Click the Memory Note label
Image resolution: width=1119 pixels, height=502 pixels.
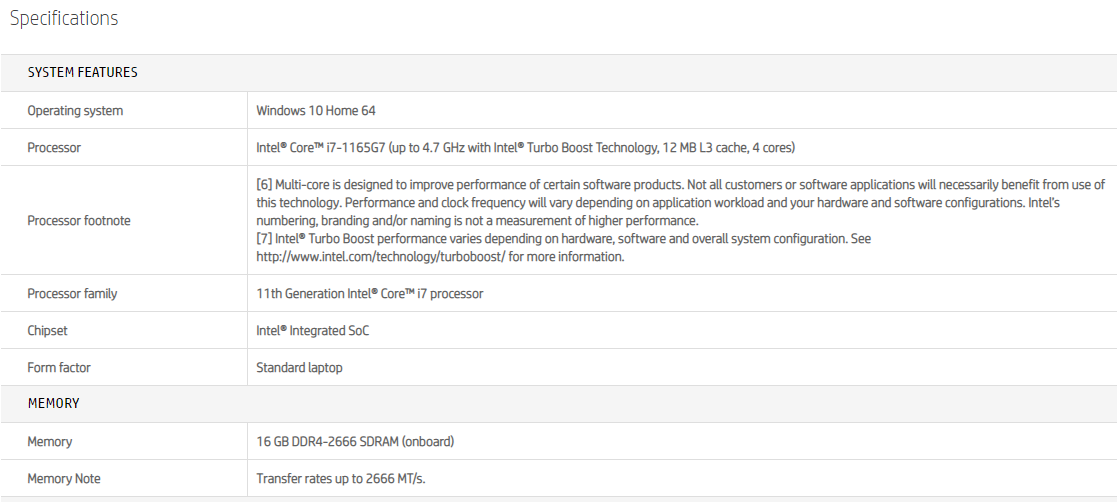[64, 479]
